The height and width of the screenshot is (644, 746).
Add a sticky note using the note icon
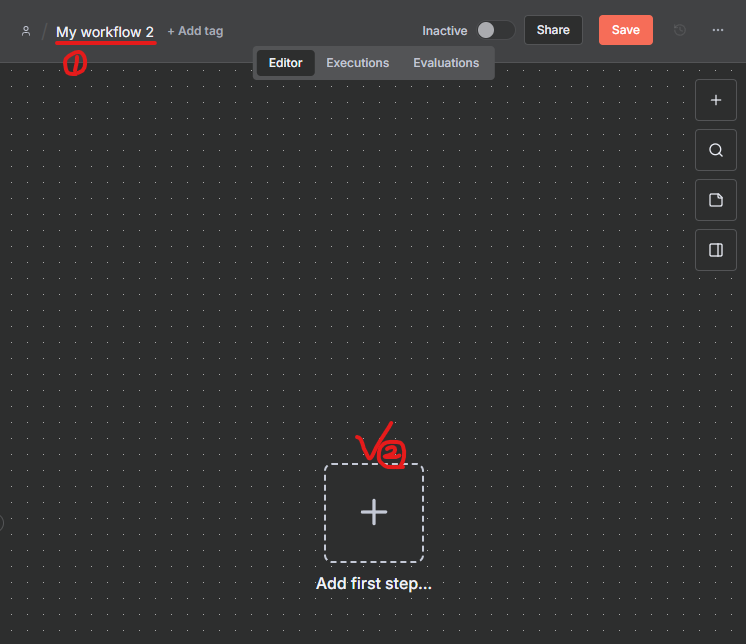click(x=716, y=200)
